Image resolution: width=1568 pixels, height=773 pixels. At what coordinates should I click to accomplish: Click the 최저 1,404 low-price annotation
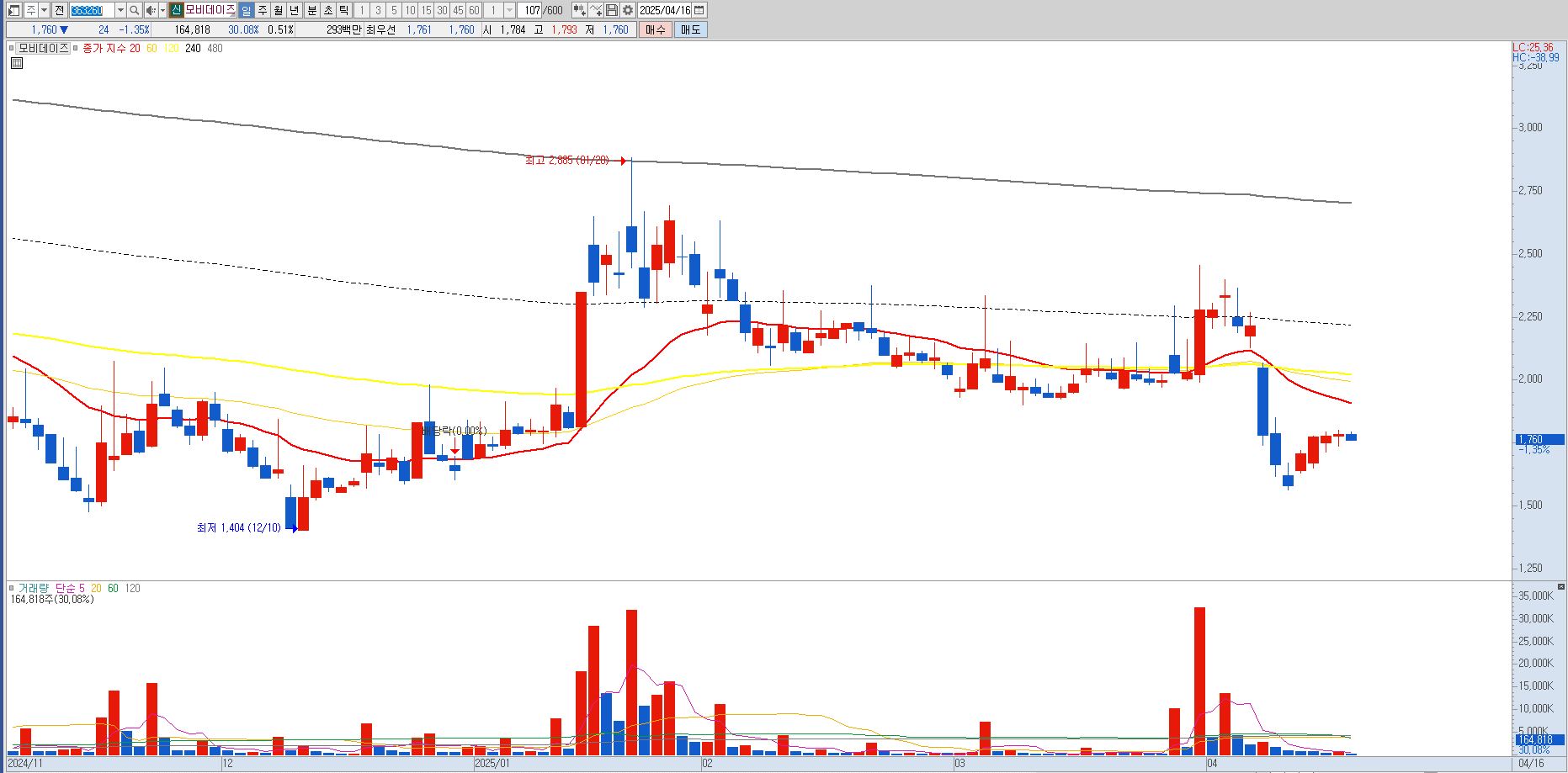[239, 527]
